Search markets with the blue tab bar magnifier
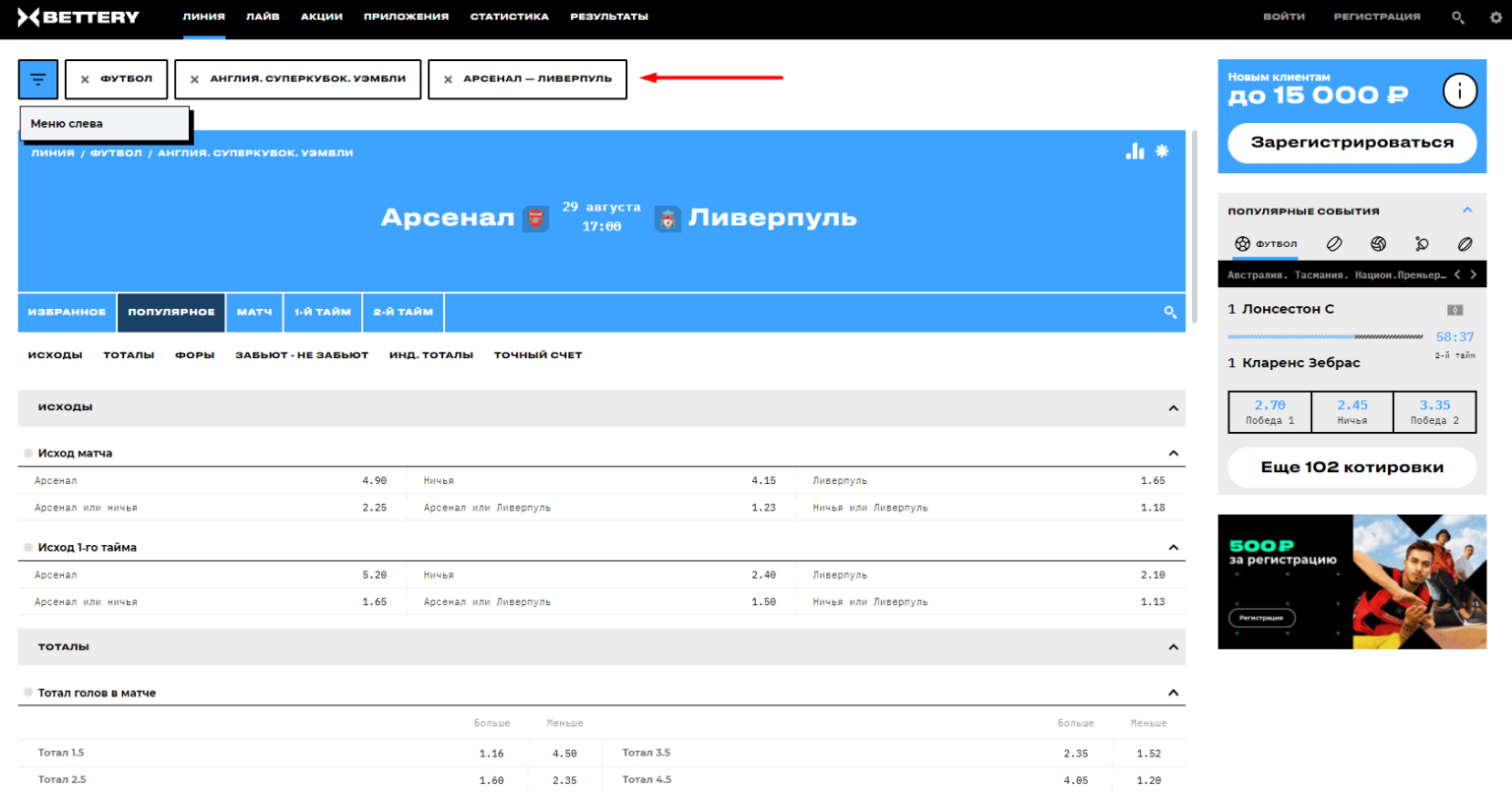The image size is (1512, 792). [x=1170, y=312]
